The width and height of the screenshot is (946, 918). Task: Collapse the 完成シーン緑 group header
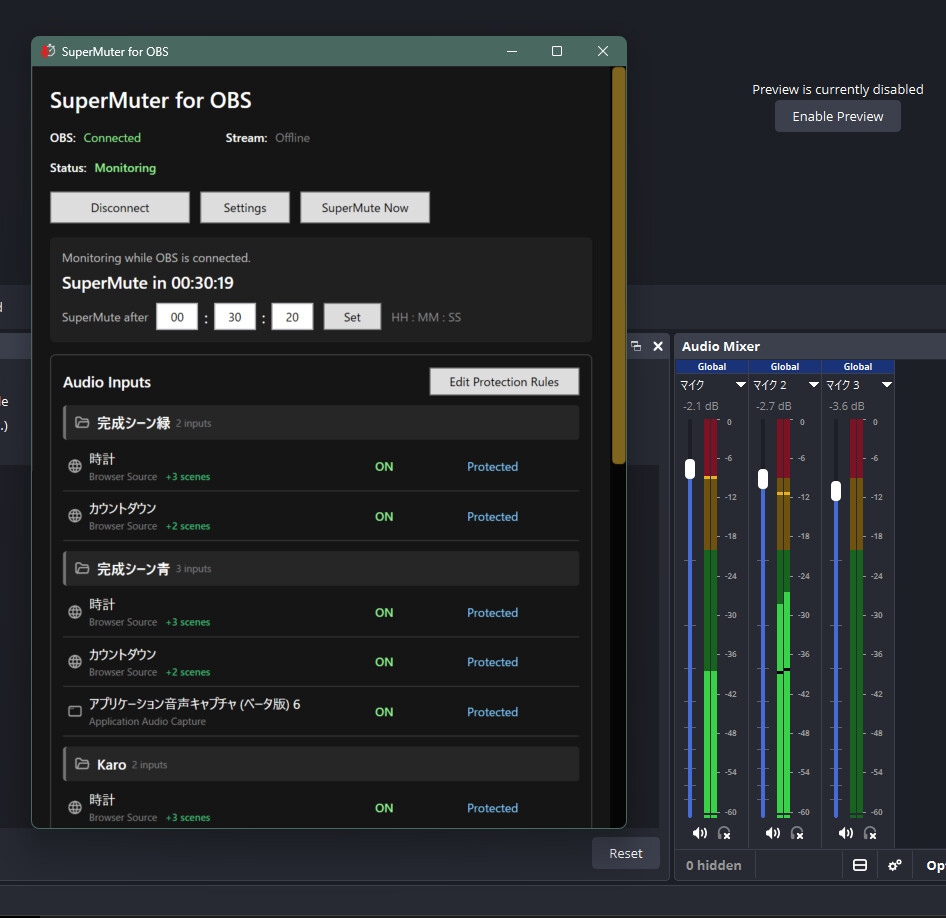click(321, 422)
